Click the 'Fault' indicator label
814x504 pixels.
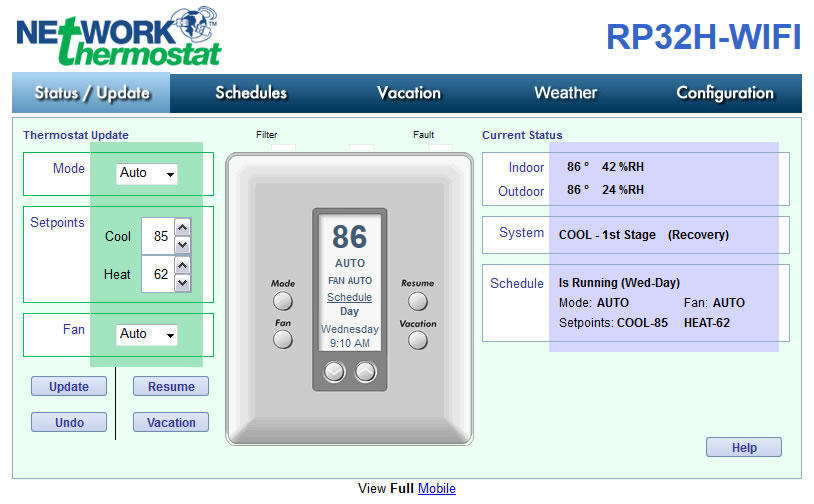coord(423,135)
